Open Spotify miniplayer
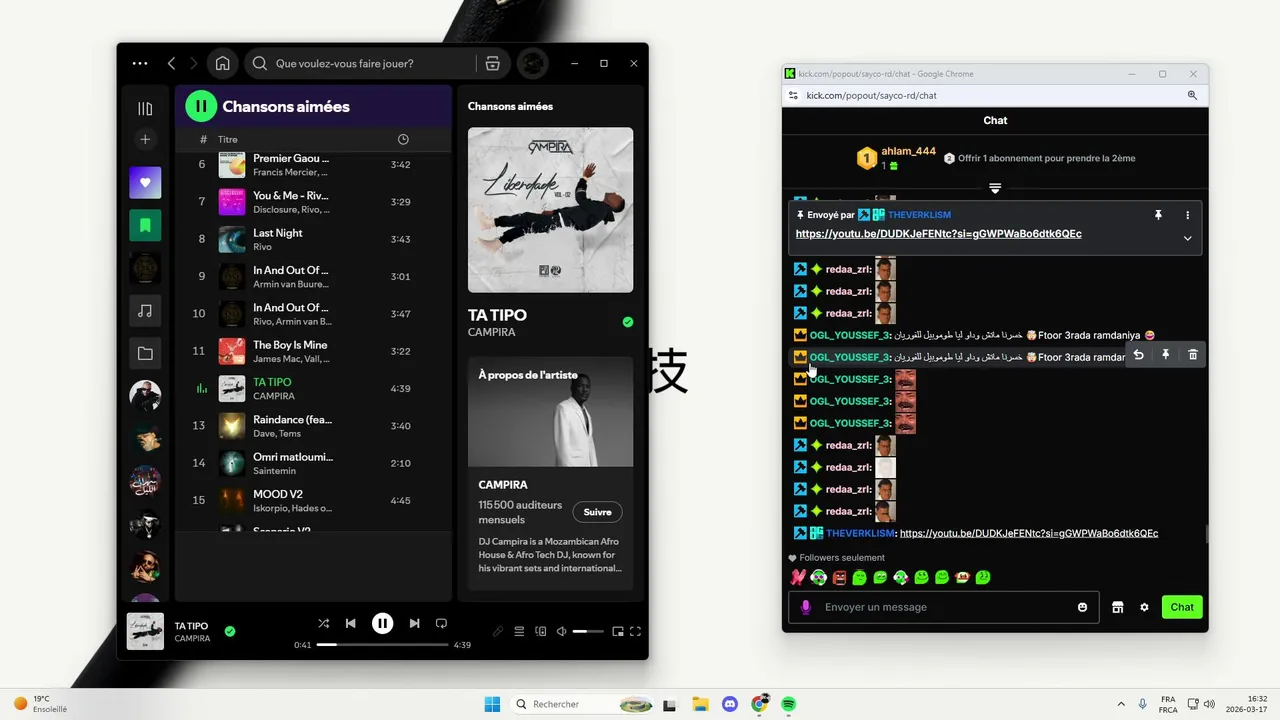Viewport: 1280px width, 720px height. coord(618,631)
